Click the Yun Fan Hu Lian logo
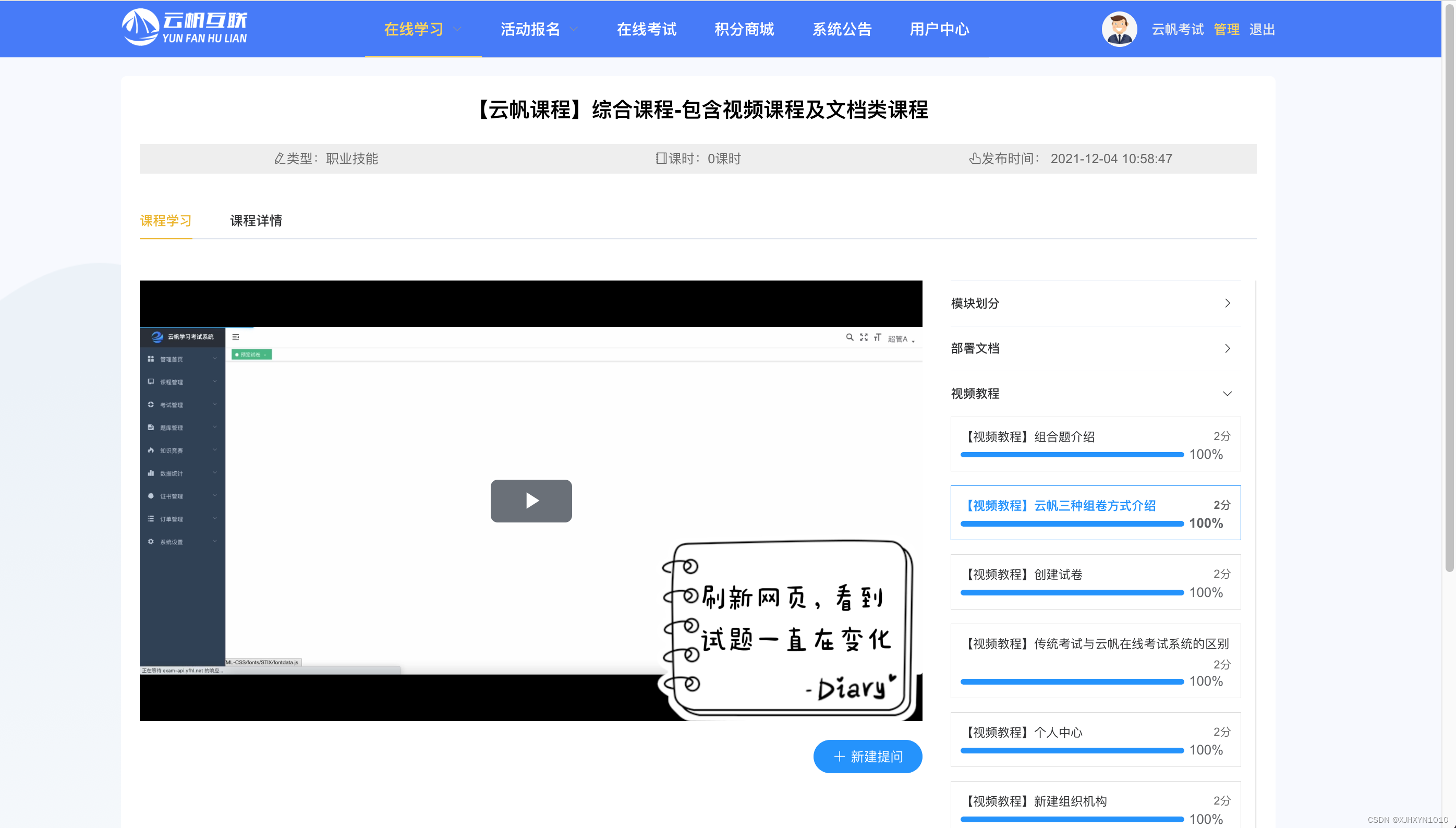Viewport: 1456px width, 828px height. 184,27
